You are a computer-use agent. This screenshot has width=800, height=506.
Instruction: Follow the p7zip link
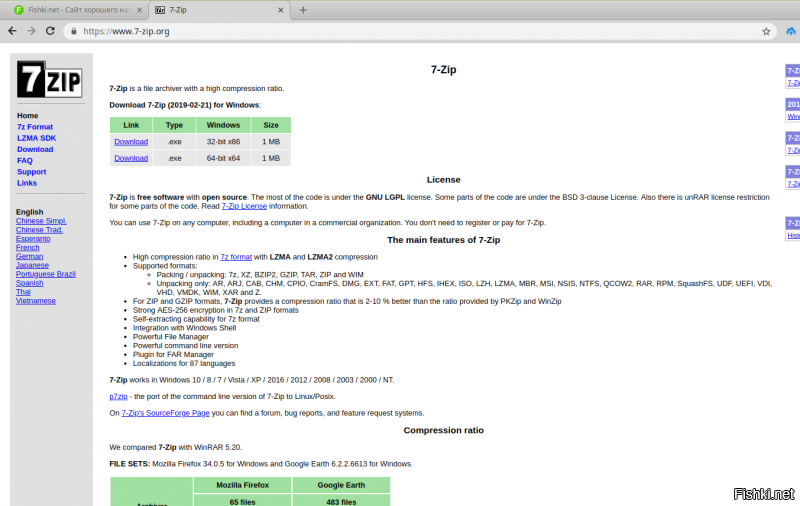[x=118, y=396]
